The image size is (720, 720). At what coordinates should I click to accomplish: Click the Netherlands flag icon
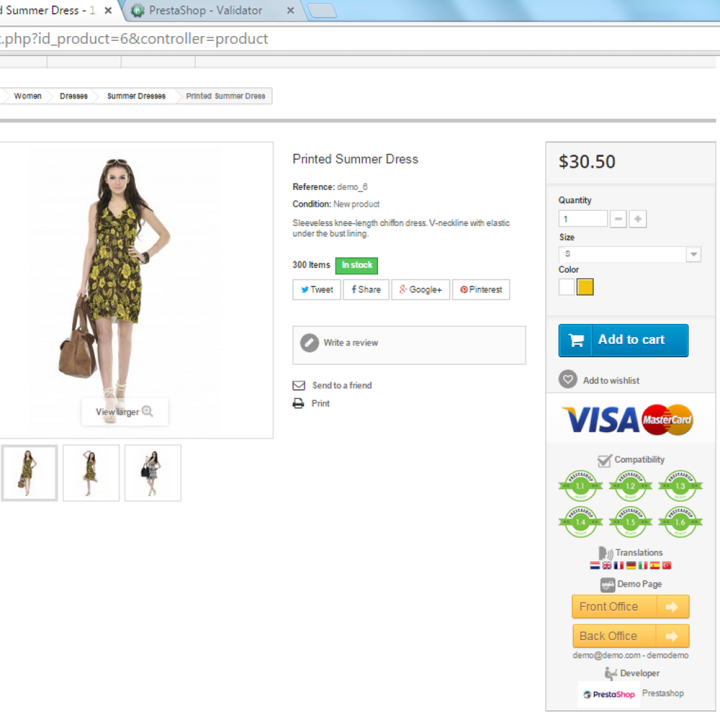pyautogui.click(x=595, y=566)
